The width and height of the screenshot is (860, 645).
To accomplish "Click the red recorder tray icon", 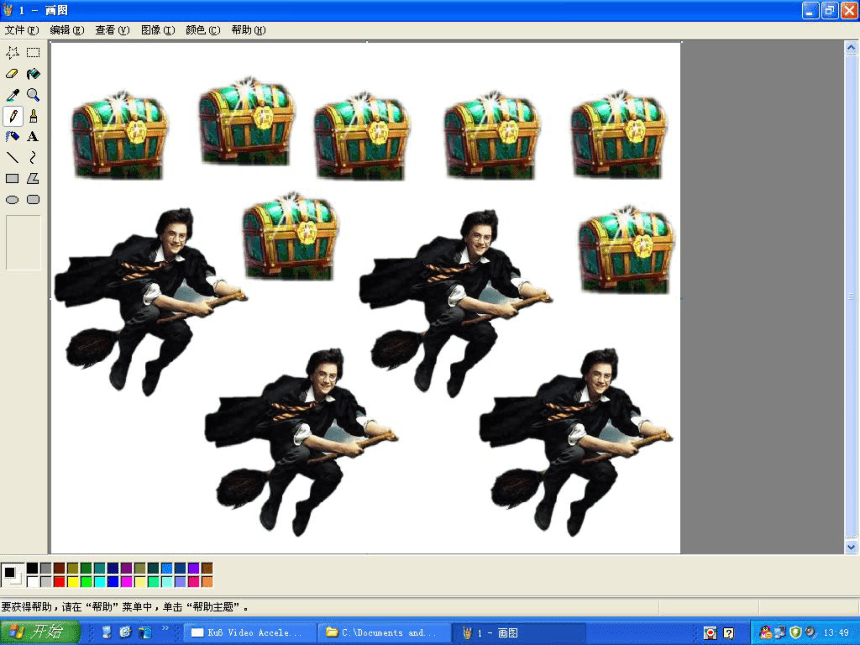I will pyautogui.click(x=710, y=633).
